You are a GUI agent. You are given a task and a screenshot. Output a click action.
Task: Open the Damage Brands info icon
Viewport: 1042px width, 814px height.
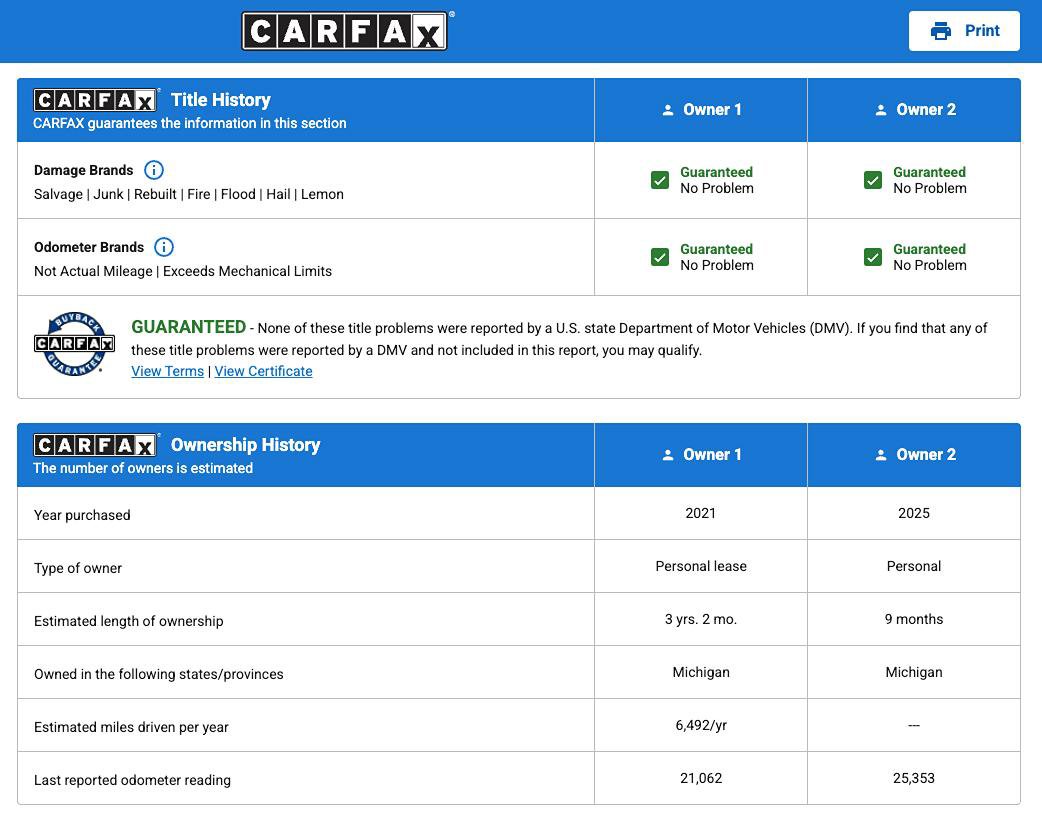click(x=154, y=170)
